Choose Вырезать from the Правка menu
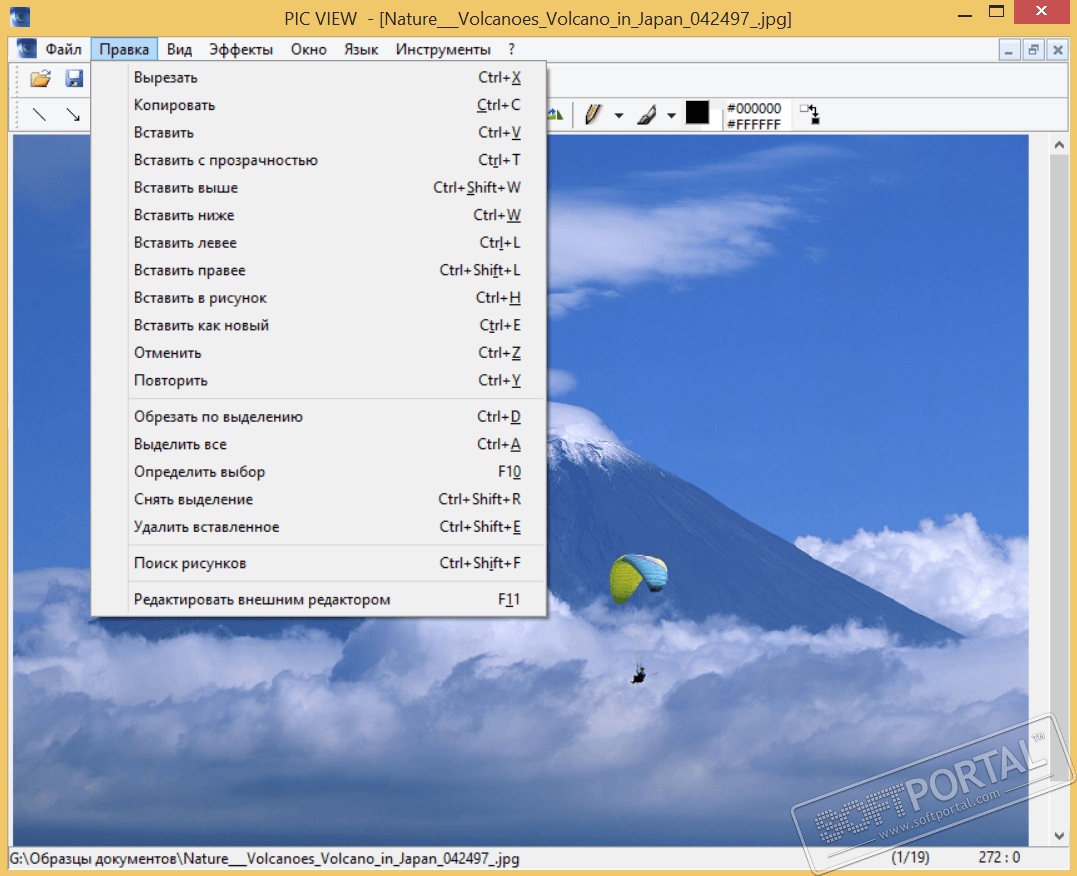The image size is (1077, 876). [319, 78]
